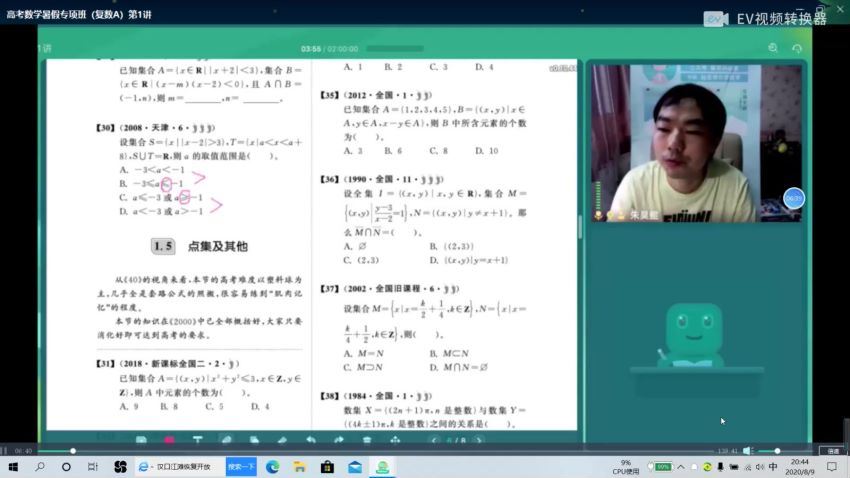Viewport: 850px width, 478px height.
Task: Click question 【31】 (2018·新课标全国二) heading
Action: click(x=168, y=364)
